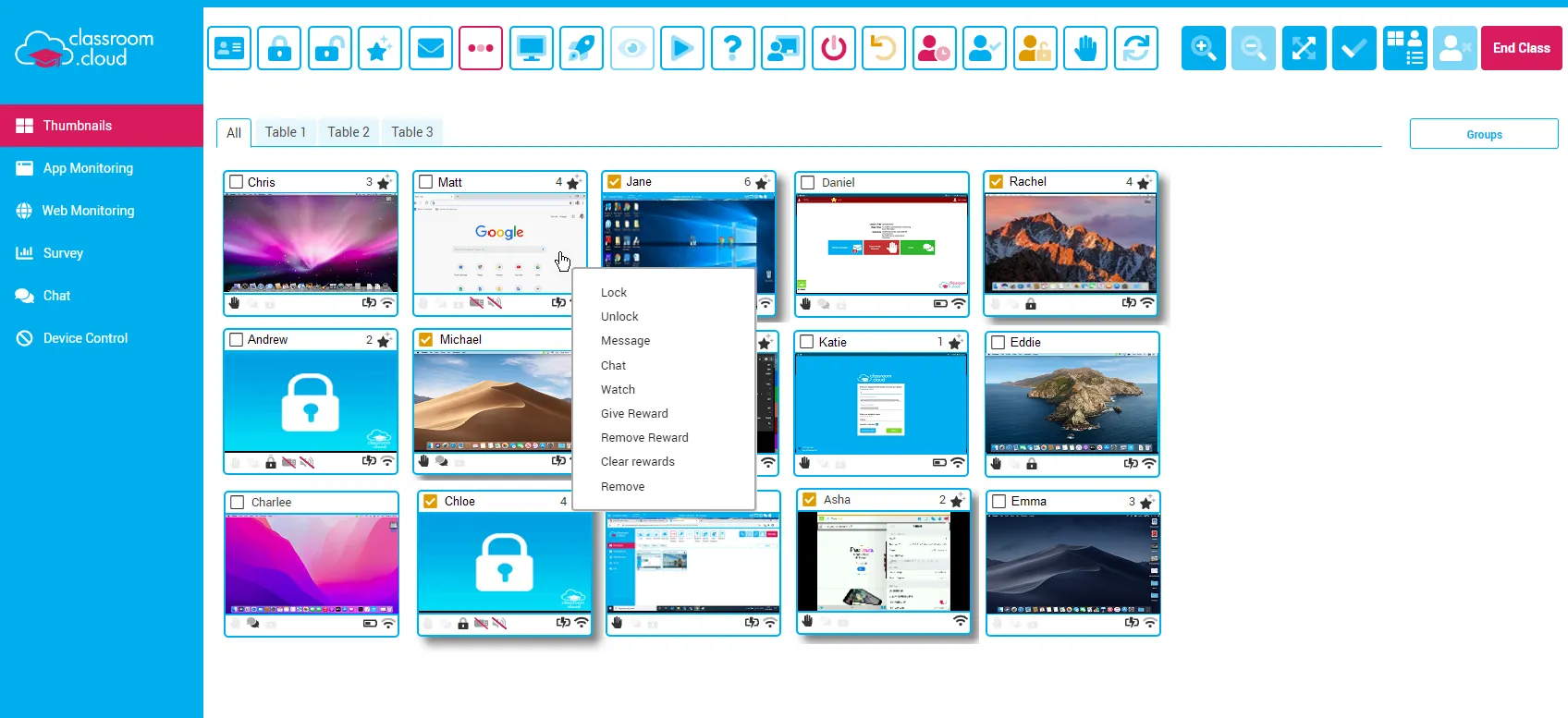Click the pink three-dots toolbar icon
Viewport: 1568px width, 718px height.
[481, 48]
